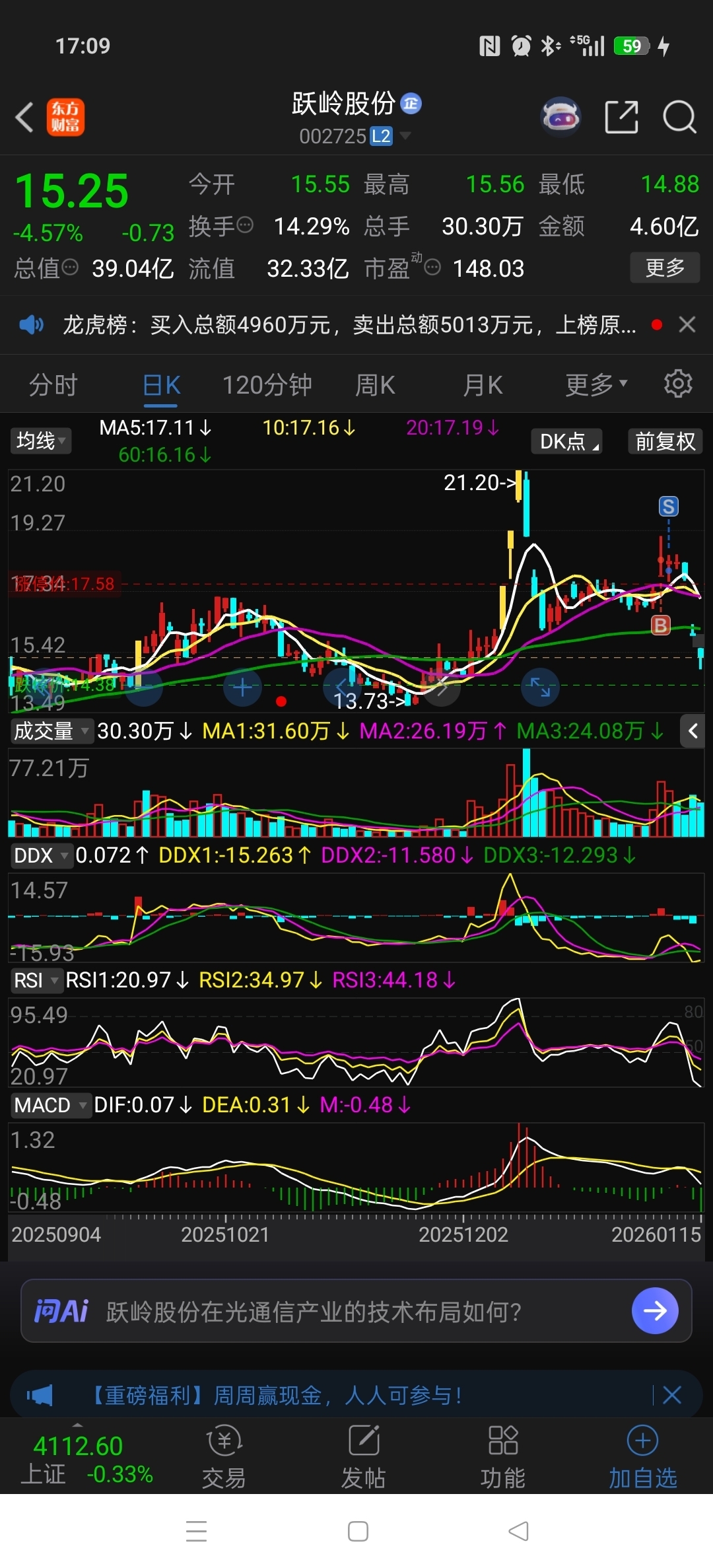This screenshot has width=713, height=1568.
Task: Open MACD indicator dropdown
Action: tap(50, 1105)
